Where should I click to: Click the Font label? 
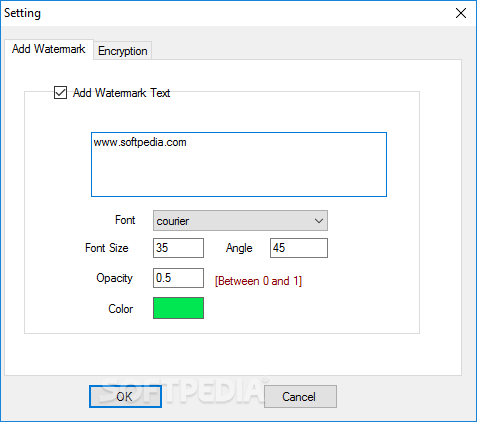tap(125, 220)
